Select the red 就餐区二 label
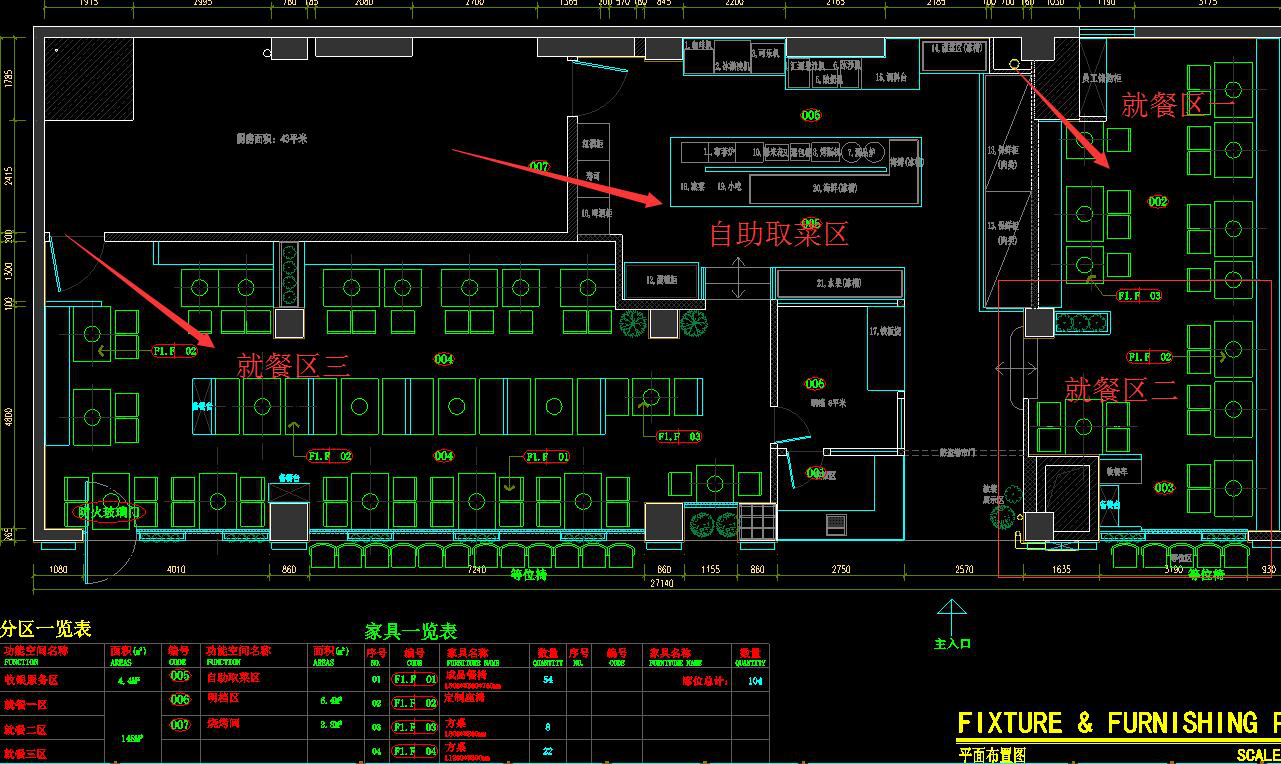 pyautogui.click(x=1120, y=389)
